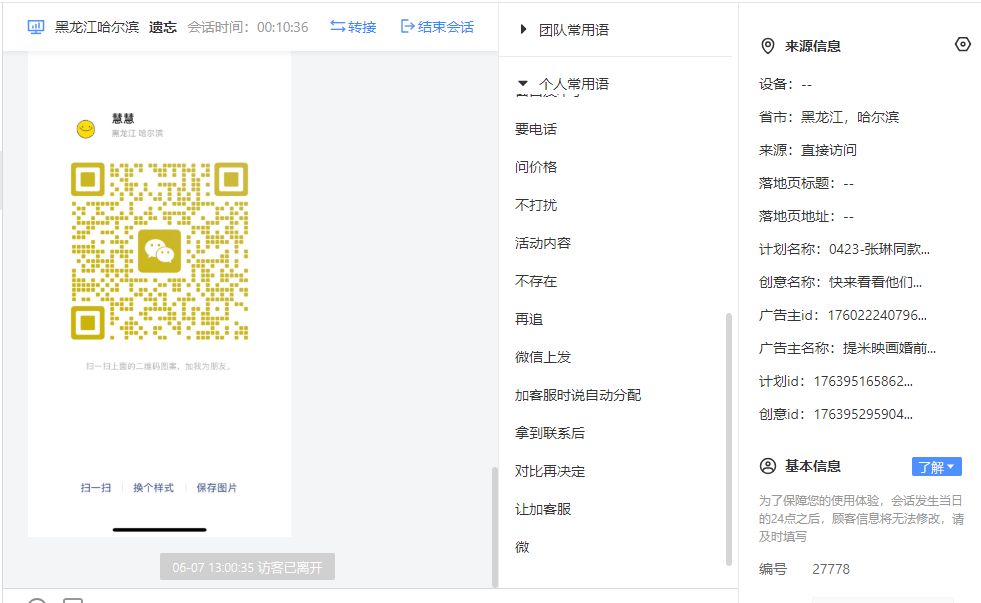Select the 微 quick phrase
The width and height of the screenshot is (981, 603).
pyautogui.click(x=522, y=547)
